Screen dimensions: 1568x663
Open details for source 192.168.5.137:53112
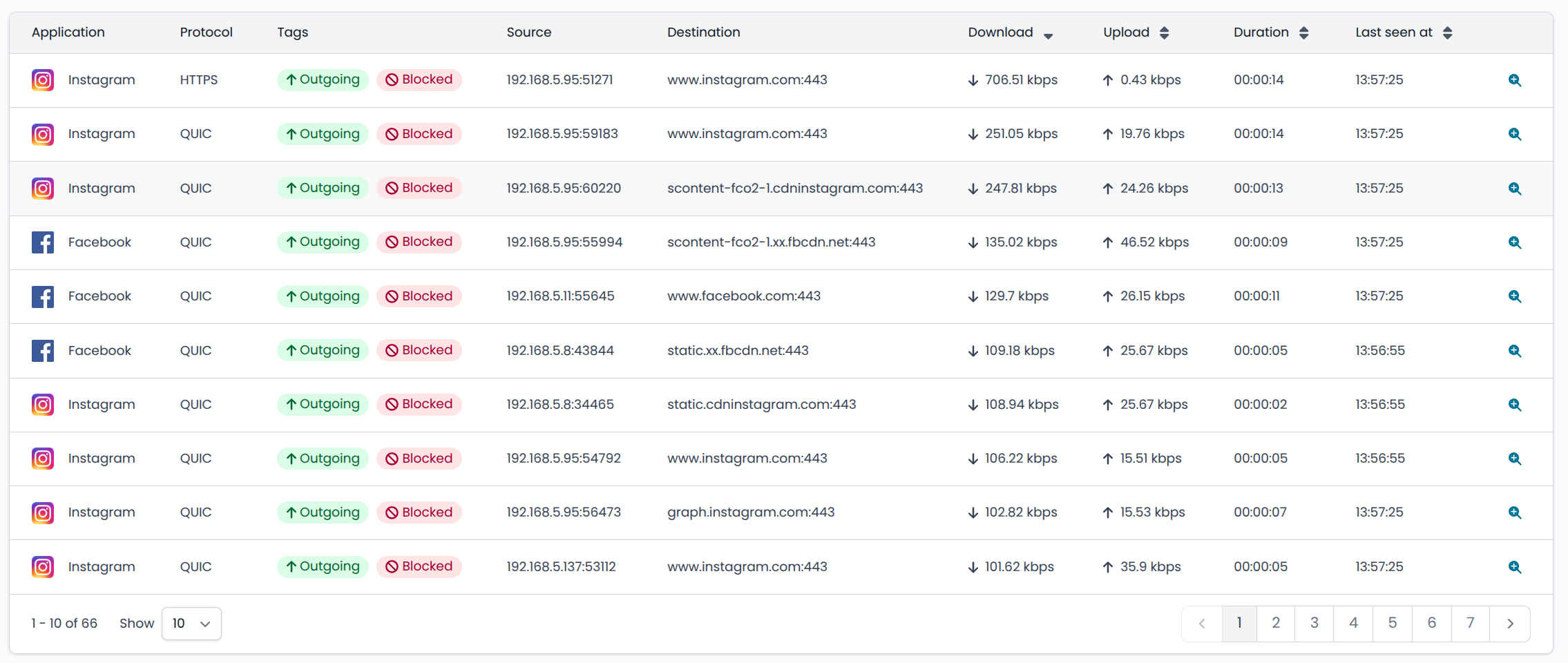pos(1514,567)
